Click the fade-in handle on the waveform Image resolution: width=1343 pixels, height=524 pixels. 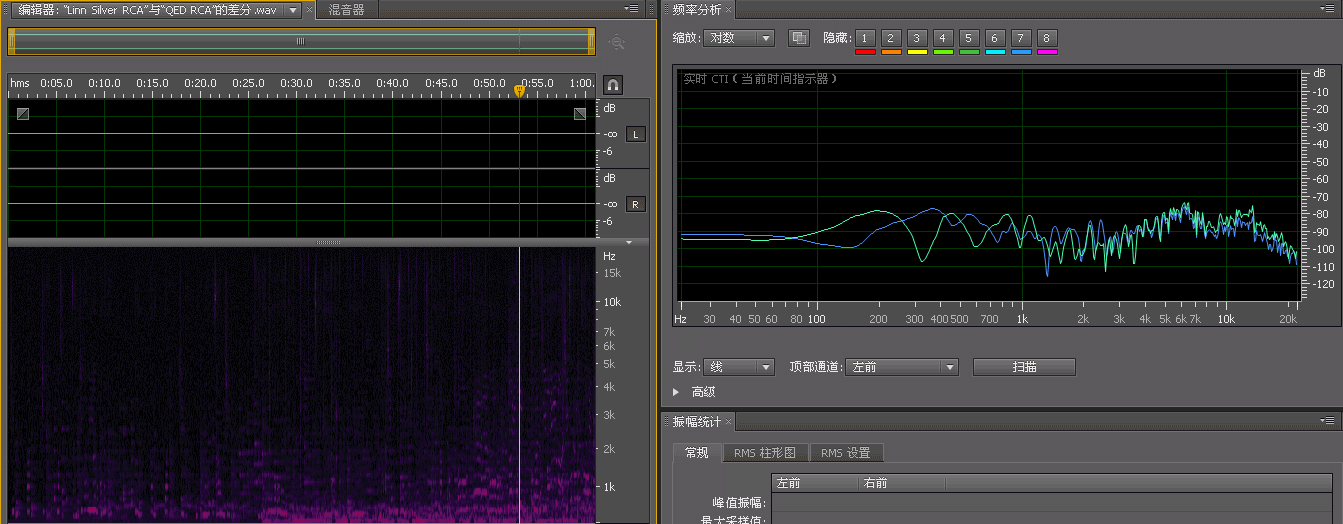click(x=23, y=114)
